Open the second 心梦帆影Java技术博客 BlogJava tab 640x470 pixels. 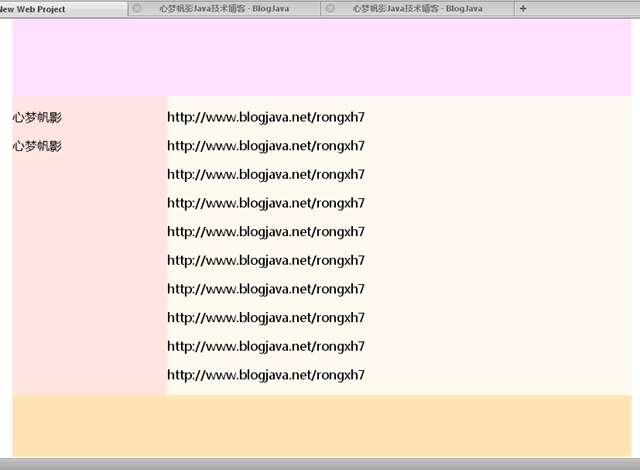418,9
